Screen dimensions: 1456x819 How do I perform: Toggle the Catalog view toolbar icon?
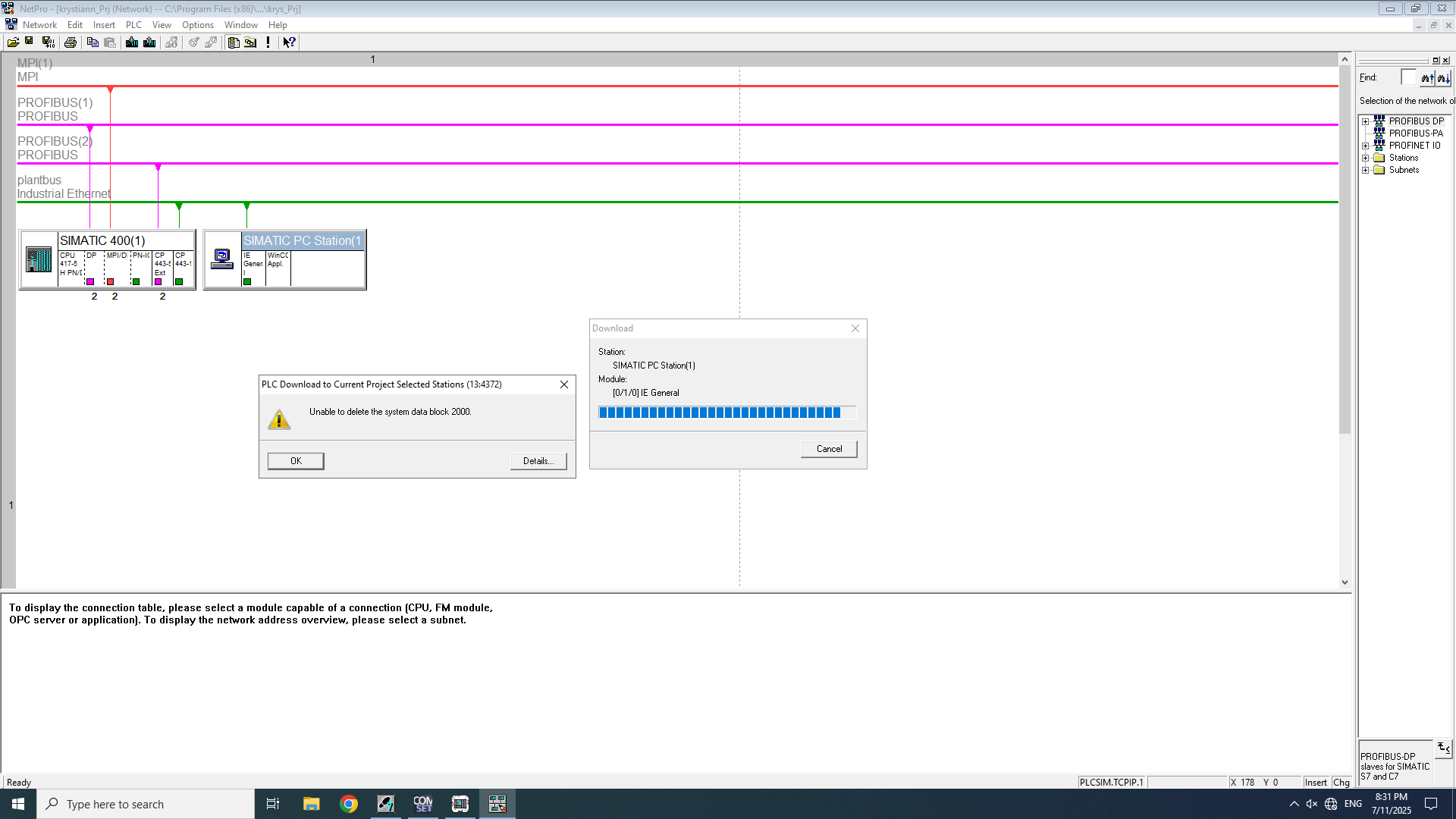tap(234, 42)
